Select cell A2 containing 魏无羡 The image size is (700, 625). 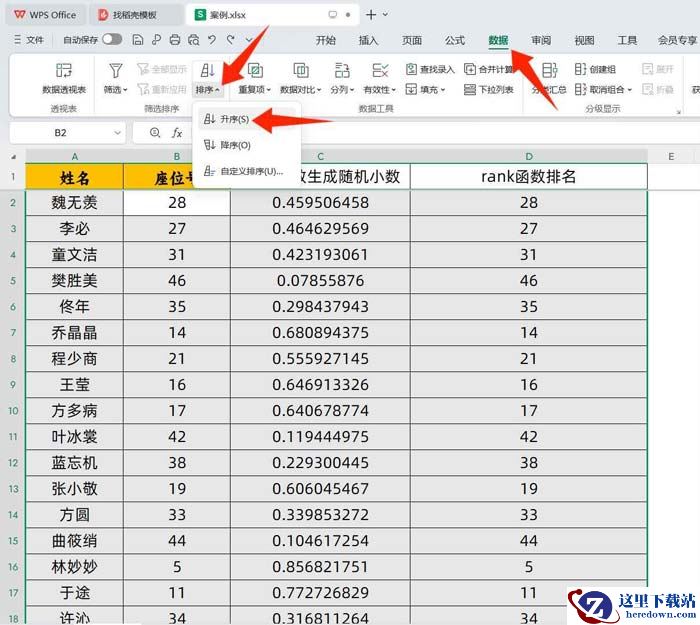pyautogui.click(x=75, y=203)
